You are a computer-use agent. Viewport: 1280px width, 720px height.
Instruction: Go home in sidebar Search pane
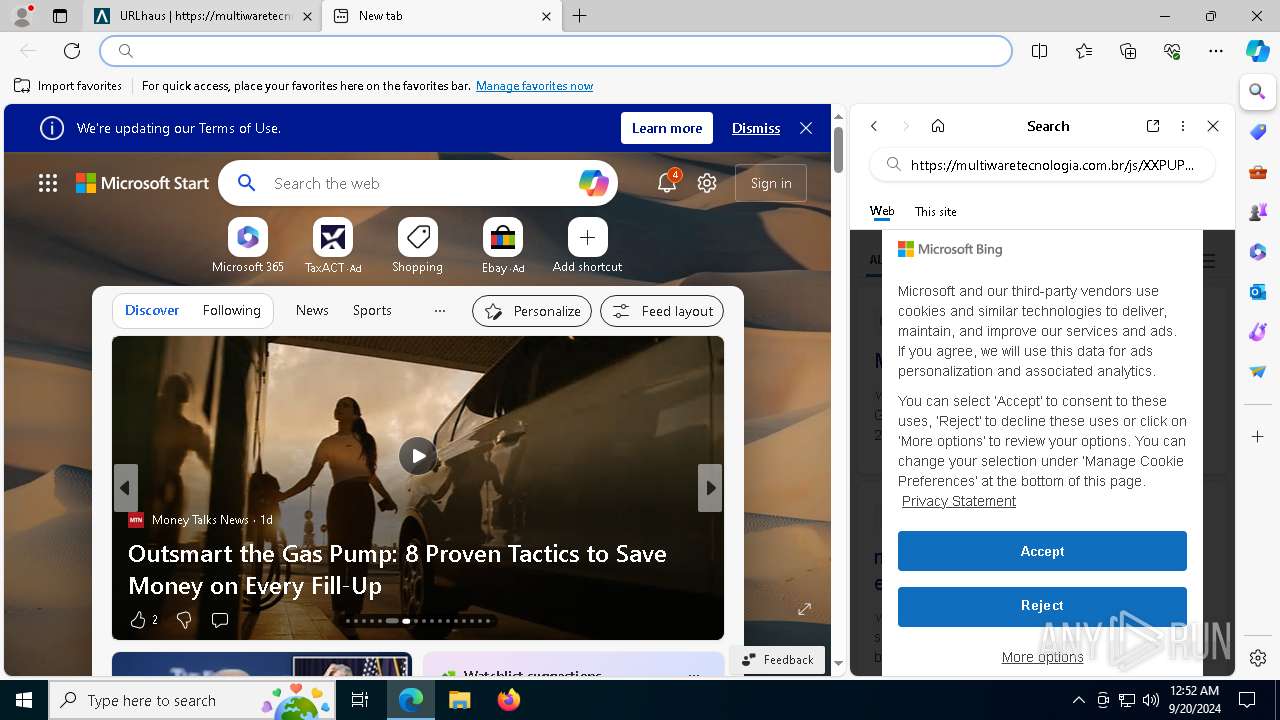pyautogui.click(x=938, y=126)
